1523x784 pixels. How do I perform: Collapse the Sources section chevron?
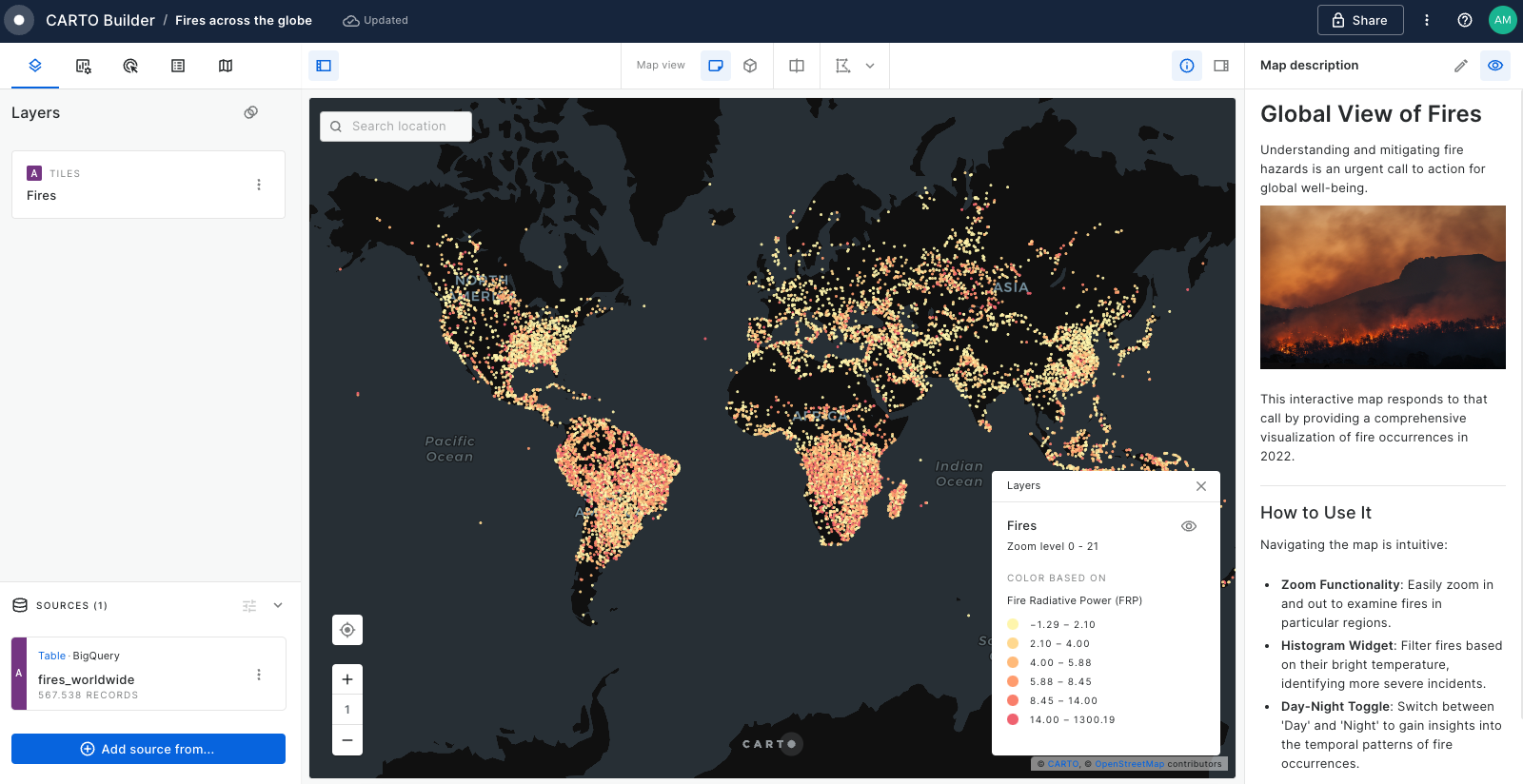coord(278,605)
